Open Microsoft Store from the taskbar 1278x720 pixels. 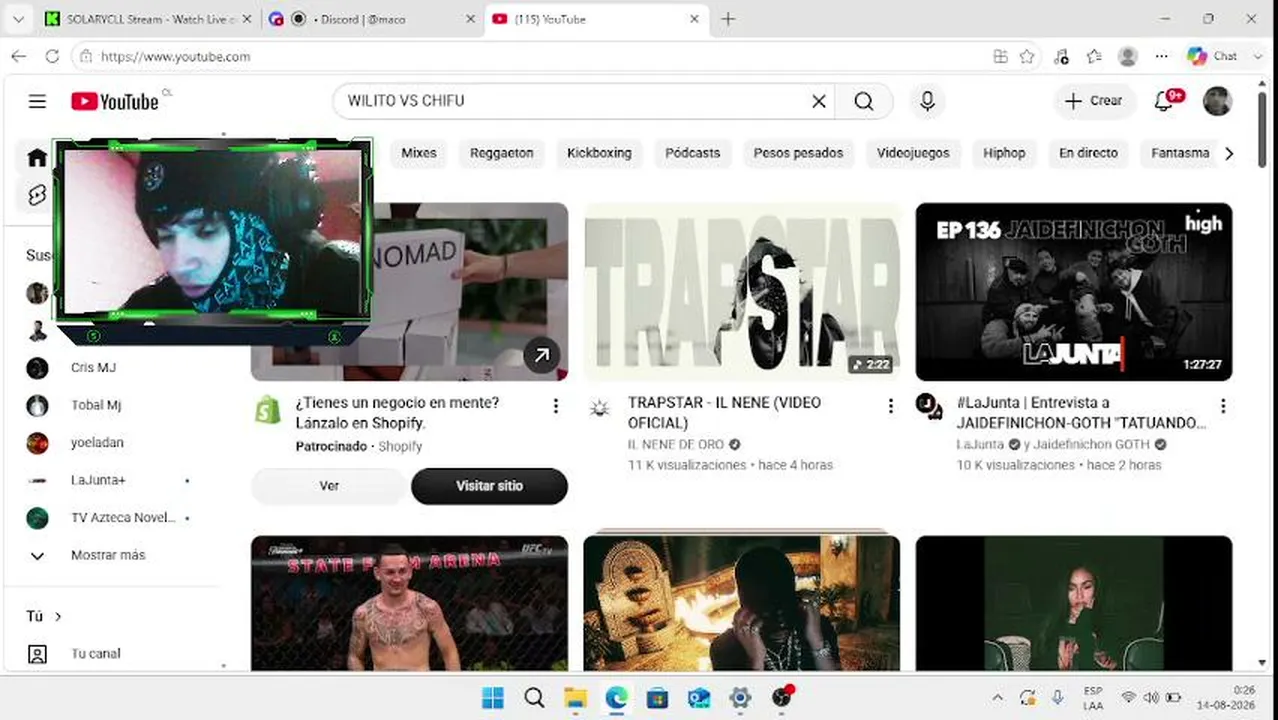click(x=657, y=698)
